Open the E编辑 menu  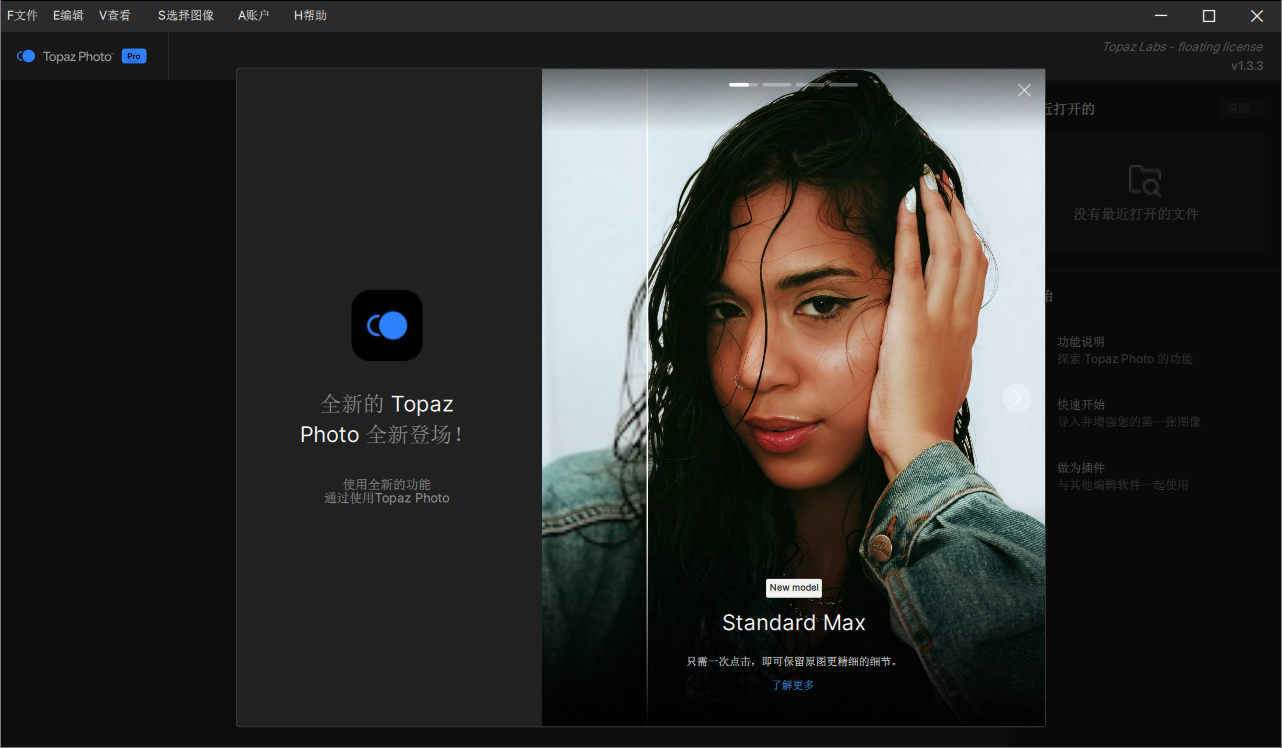67,15
